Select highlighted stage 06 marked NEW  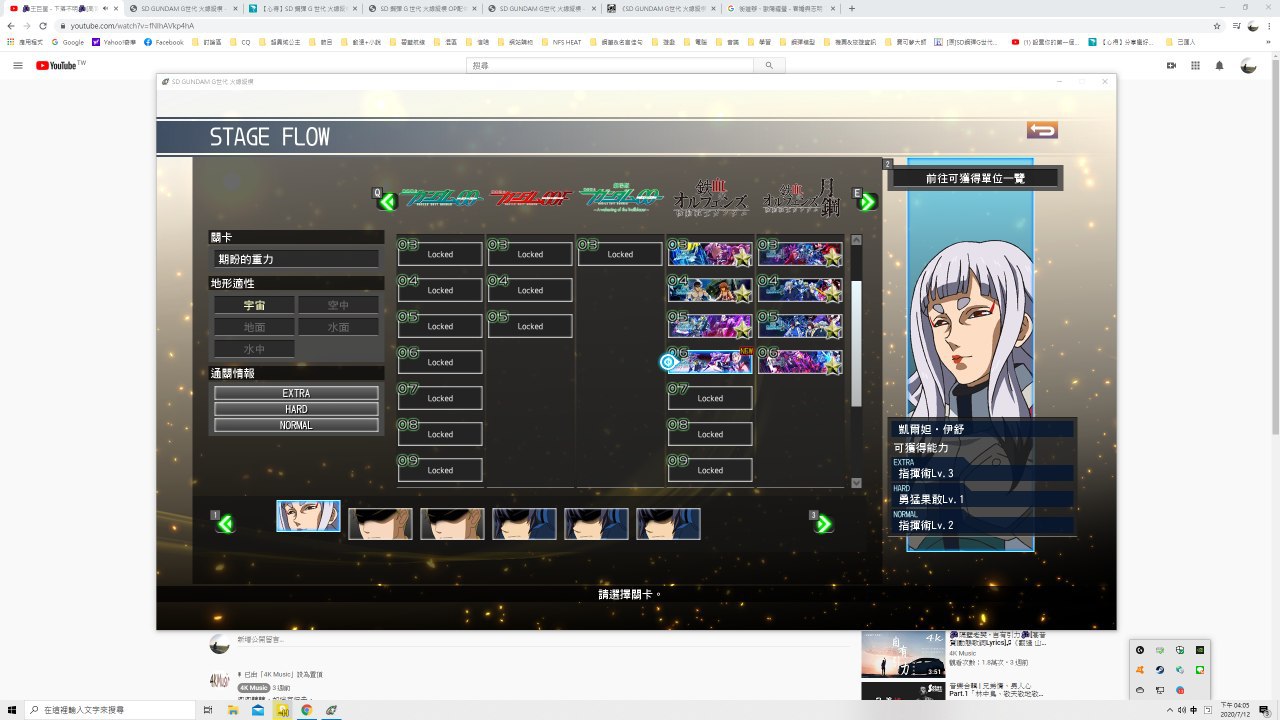[710, 362]
